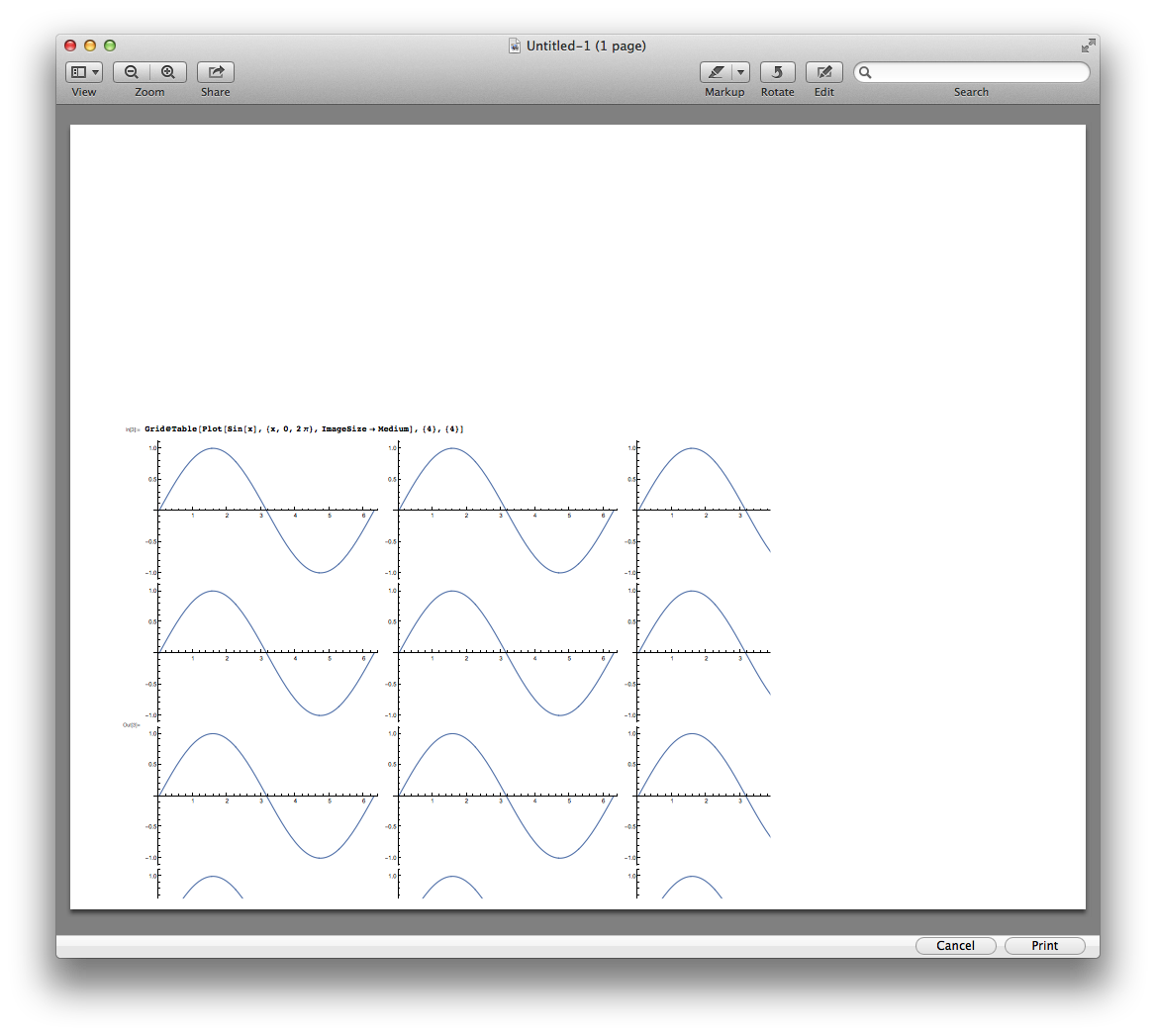
Task: Click the Untitled-1 window title
Action: click(x=586, y=46)
